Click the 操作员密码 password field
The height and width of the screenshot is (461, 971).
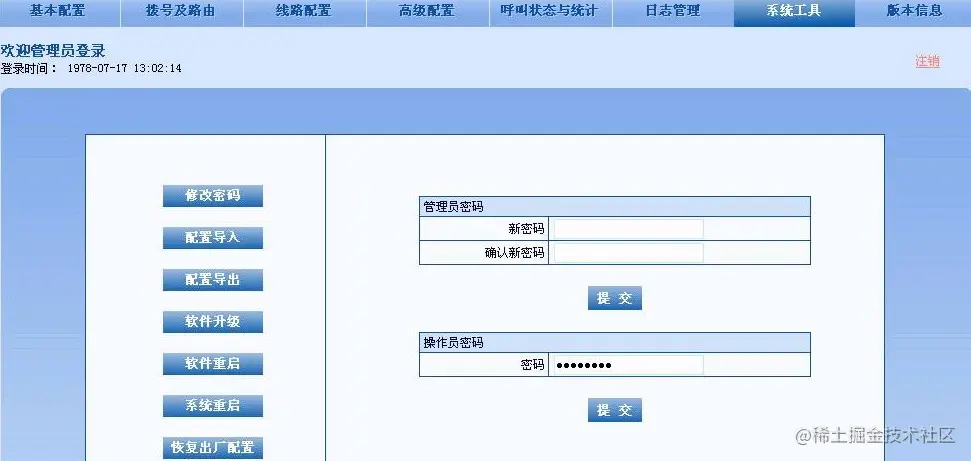pyautogui.click(x=629, y=365)
